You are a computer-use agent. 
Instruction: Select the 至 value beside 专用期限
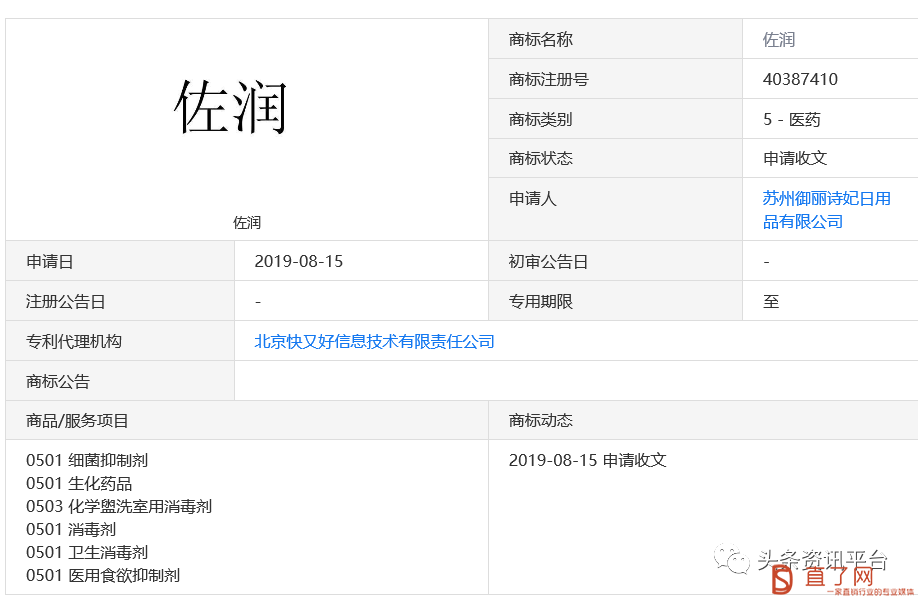770,301
